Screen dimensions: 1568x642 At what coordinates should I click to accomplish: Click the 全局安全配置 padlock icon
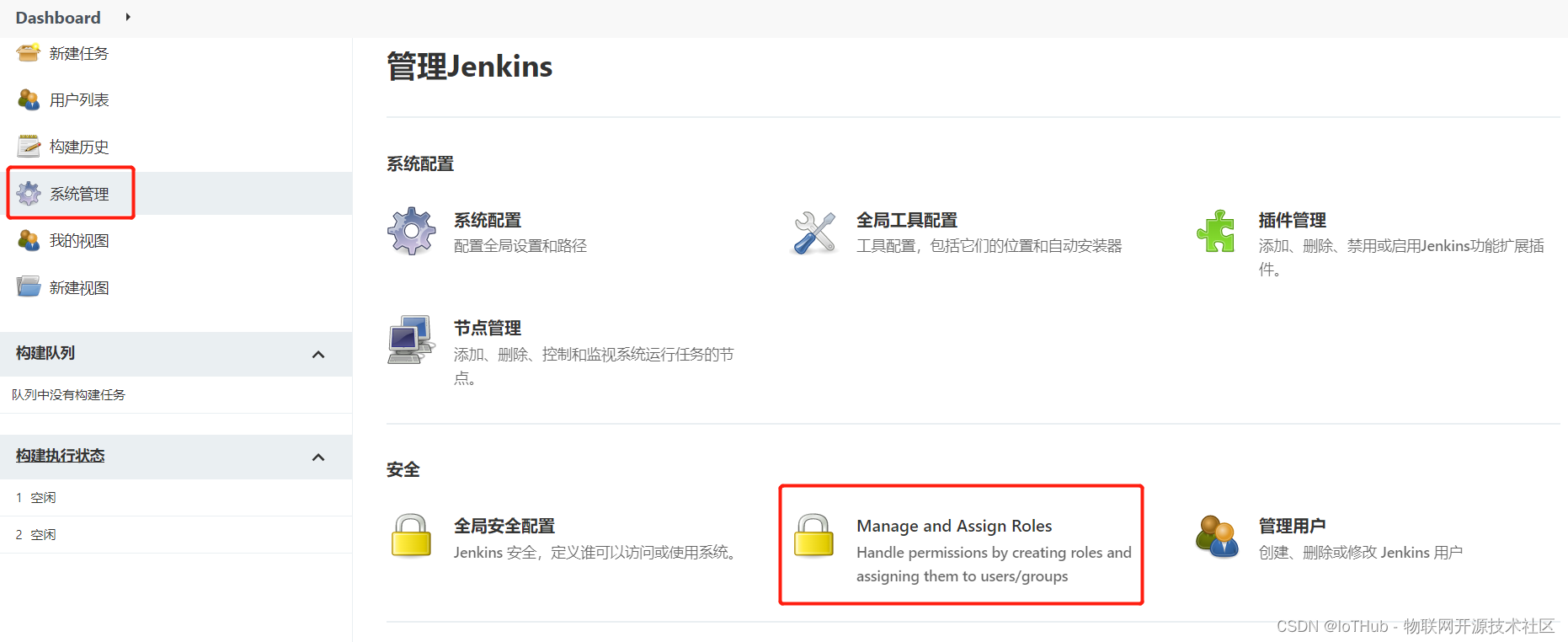411,536
